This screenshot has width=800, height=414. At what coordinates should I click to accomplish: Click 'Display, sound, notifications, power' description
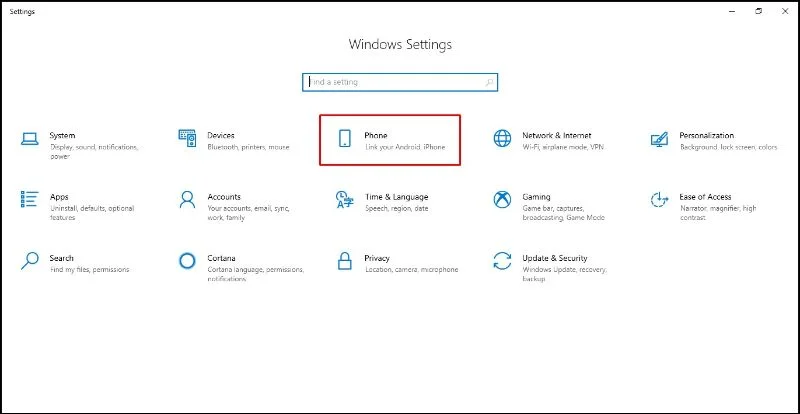(94, 152)
